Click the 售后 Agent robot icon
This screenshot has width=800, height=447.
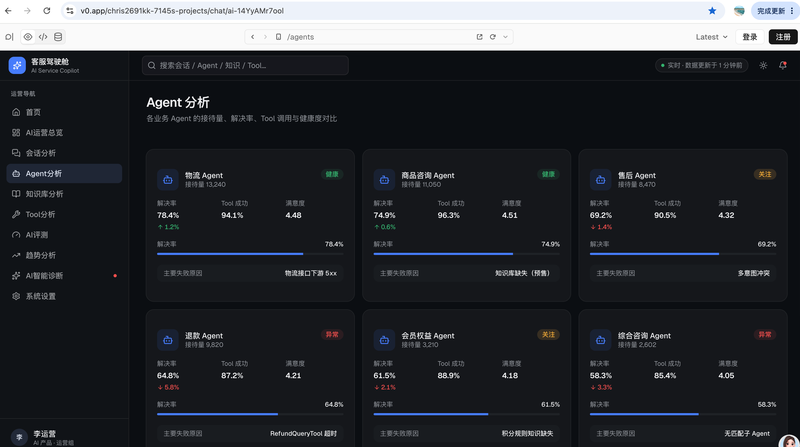tap(601, 180)
